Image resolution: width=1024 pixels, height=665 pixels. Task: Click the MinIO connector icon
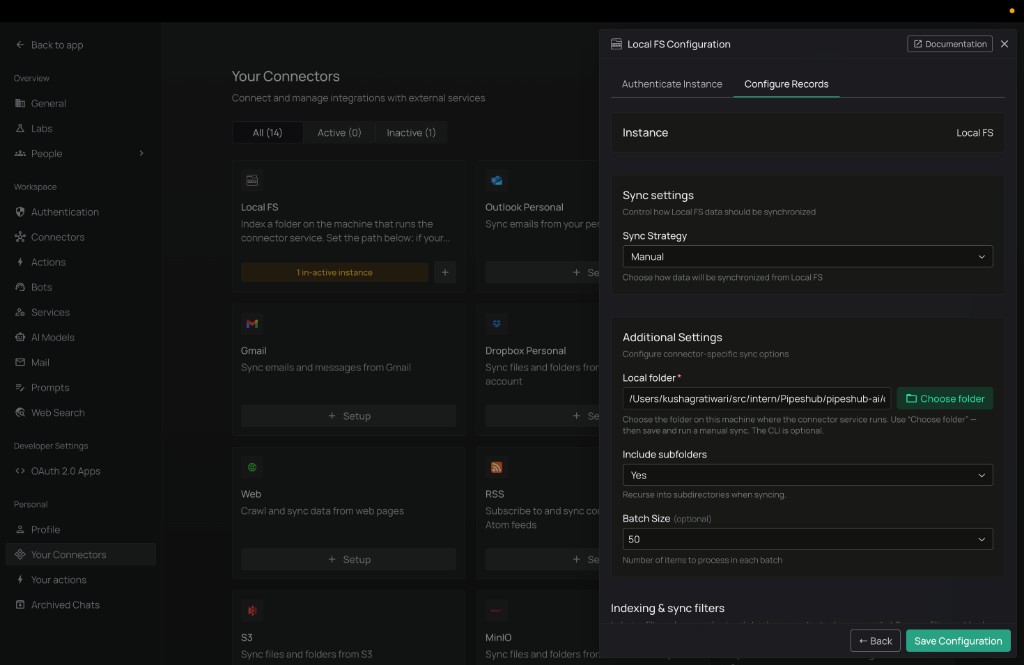(x=496, y=611)
